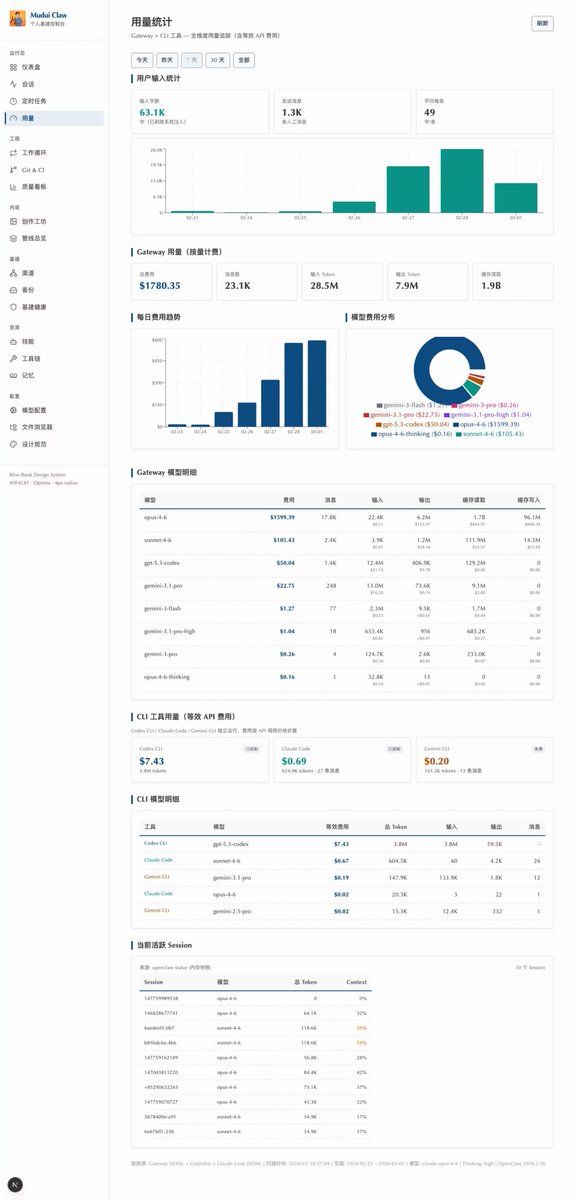Click the Context column header in sessions table
The image size is (576, 1200).
(x=357, y=982)
